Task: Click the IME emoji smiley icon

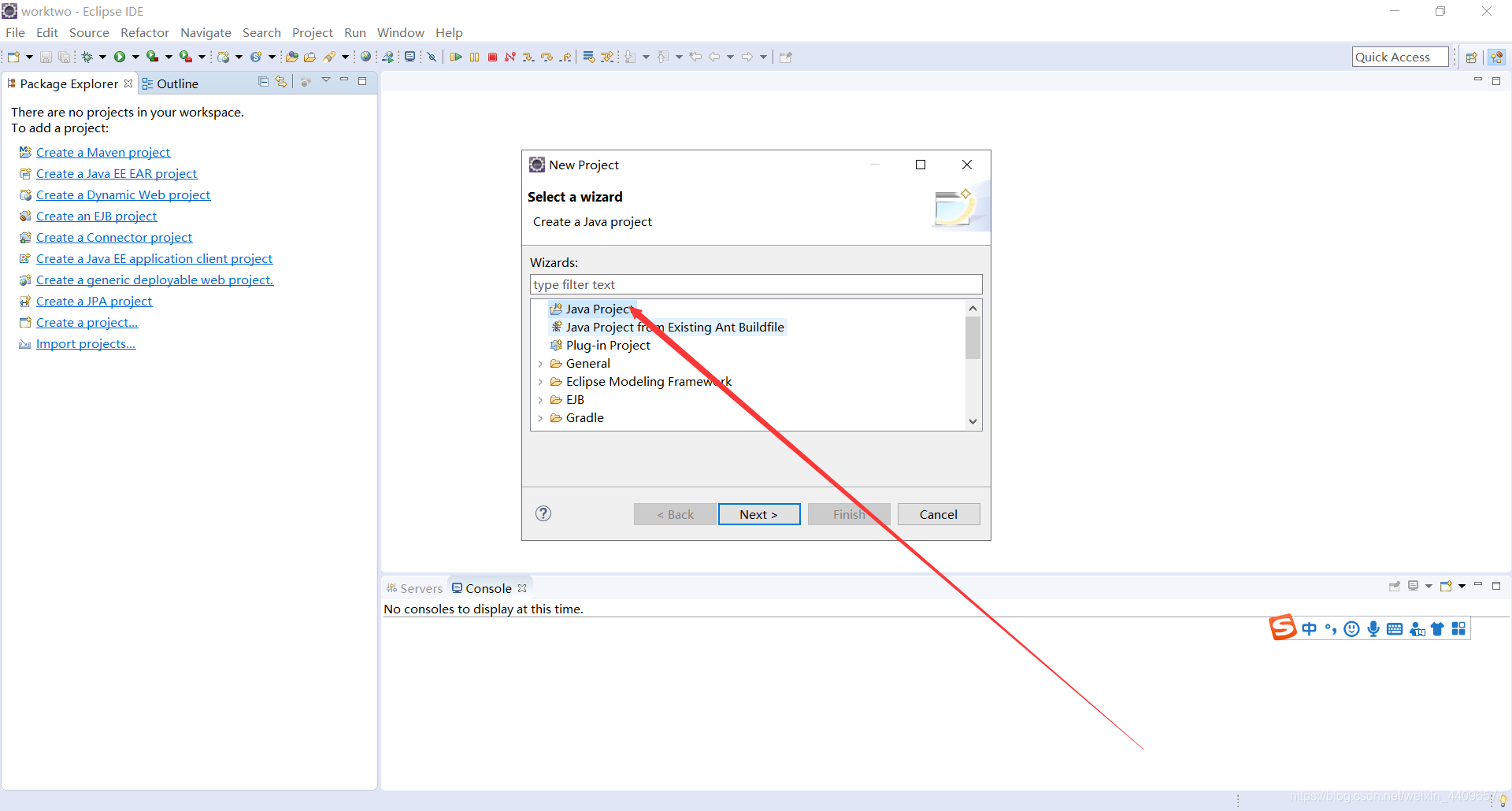Action: [x=1352, y=628]
